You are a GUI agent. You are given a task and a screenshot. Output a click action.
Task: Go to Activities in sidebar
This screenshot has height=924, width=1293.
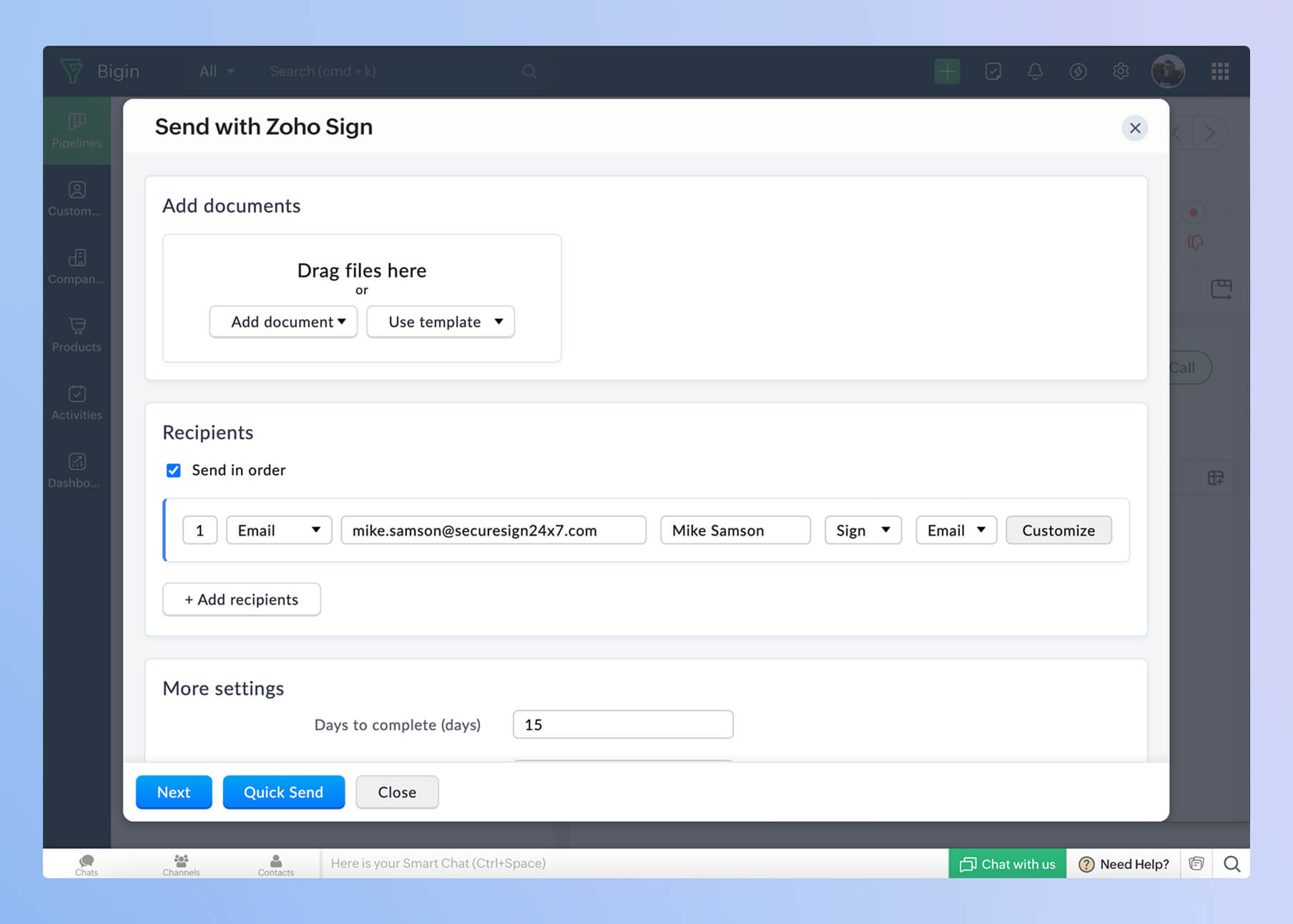77,403
